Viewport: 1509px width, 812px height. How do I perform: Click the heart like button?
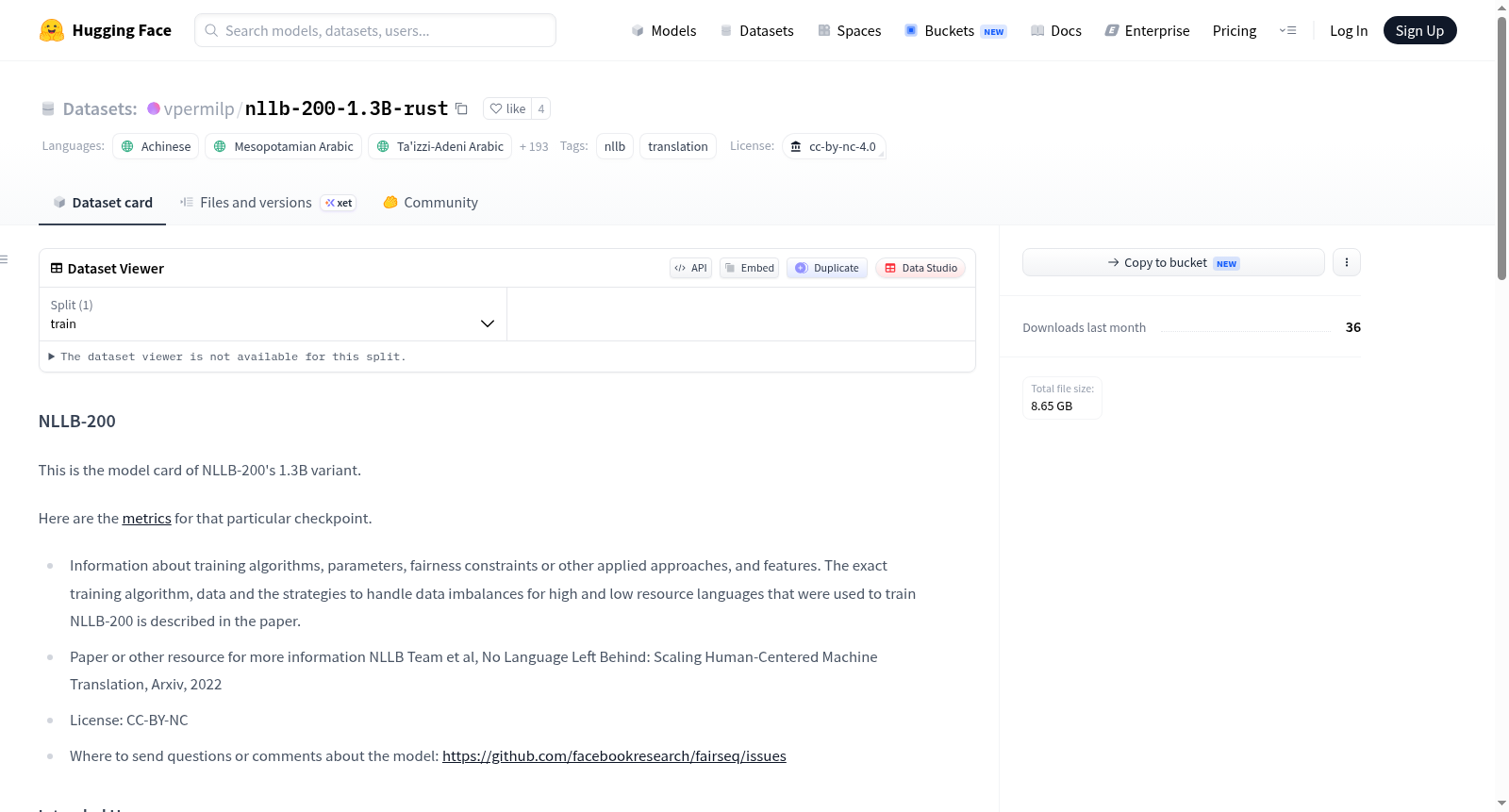(x=507, y=108)
